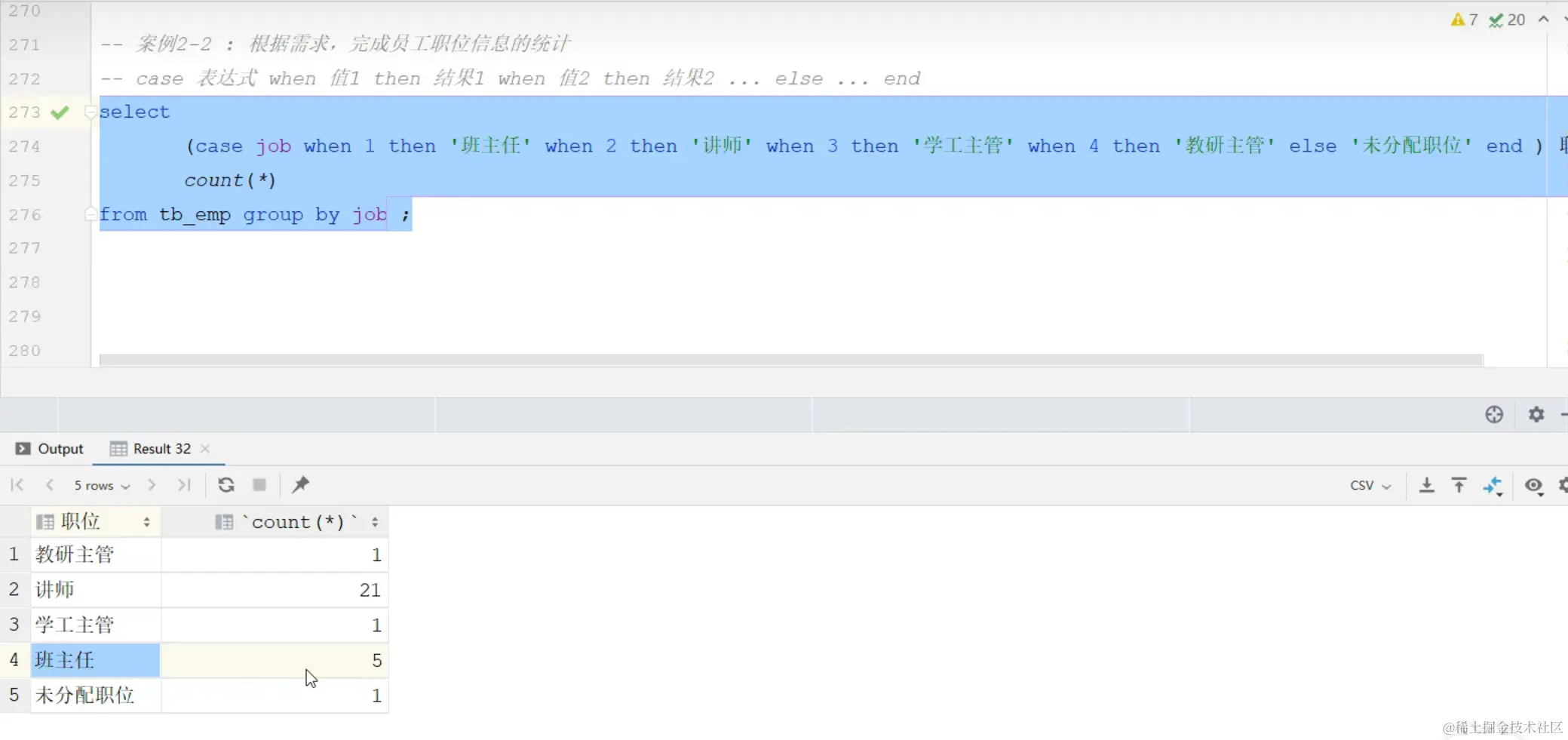Select the 班主任 cell

pyautogui.click(x=95, y=661)
